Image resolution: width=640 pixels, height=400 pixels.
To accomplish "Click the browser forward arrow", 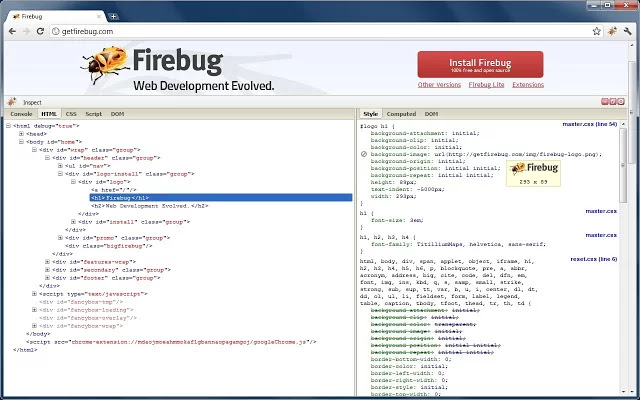I will [26, 31].
